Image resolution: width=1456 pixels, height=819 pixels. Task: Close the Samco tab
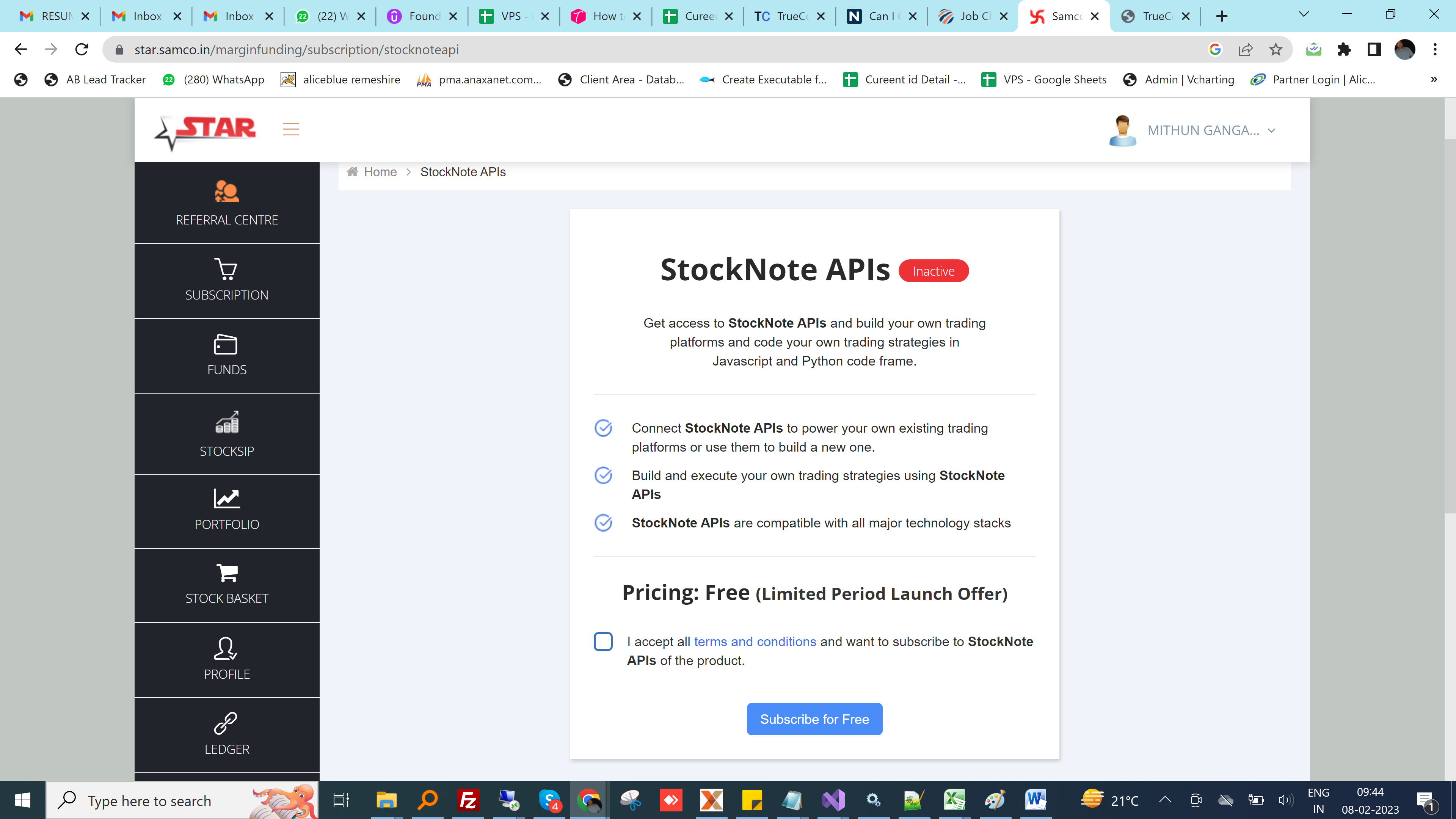tap(1095, 16)
